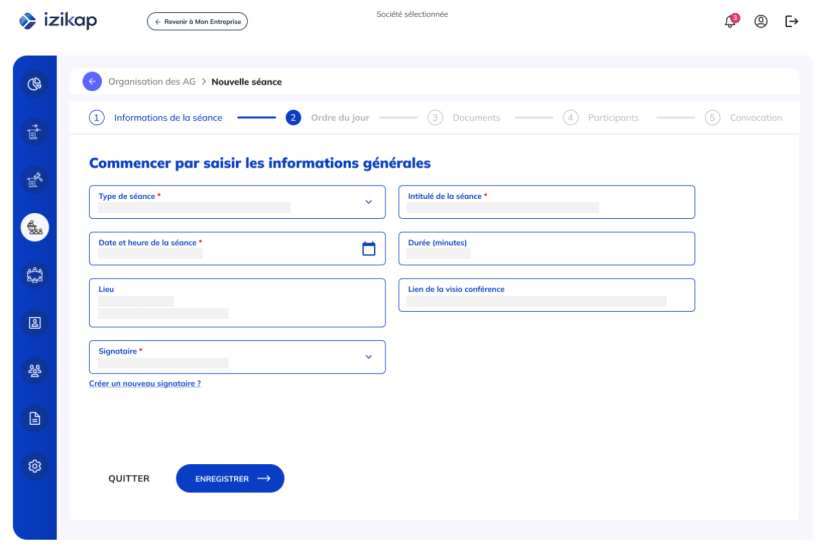Click the notification bell icon
The width and height of the screenshot is (821, 552).
click(x=731, y=21)
